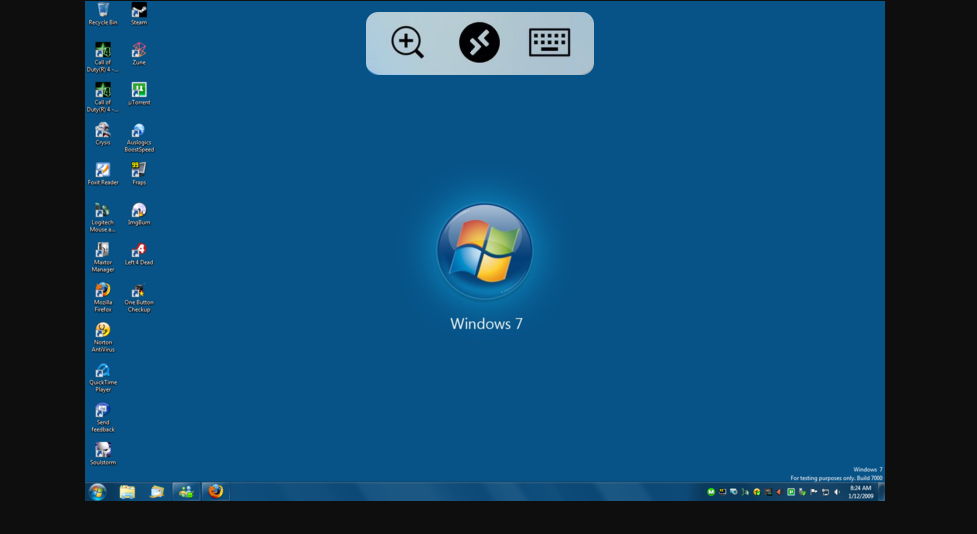Image resolution: width=977 pixels, height=534 pixels.
Task: Show the on-screen keyboard
Action: pos(549,43)
